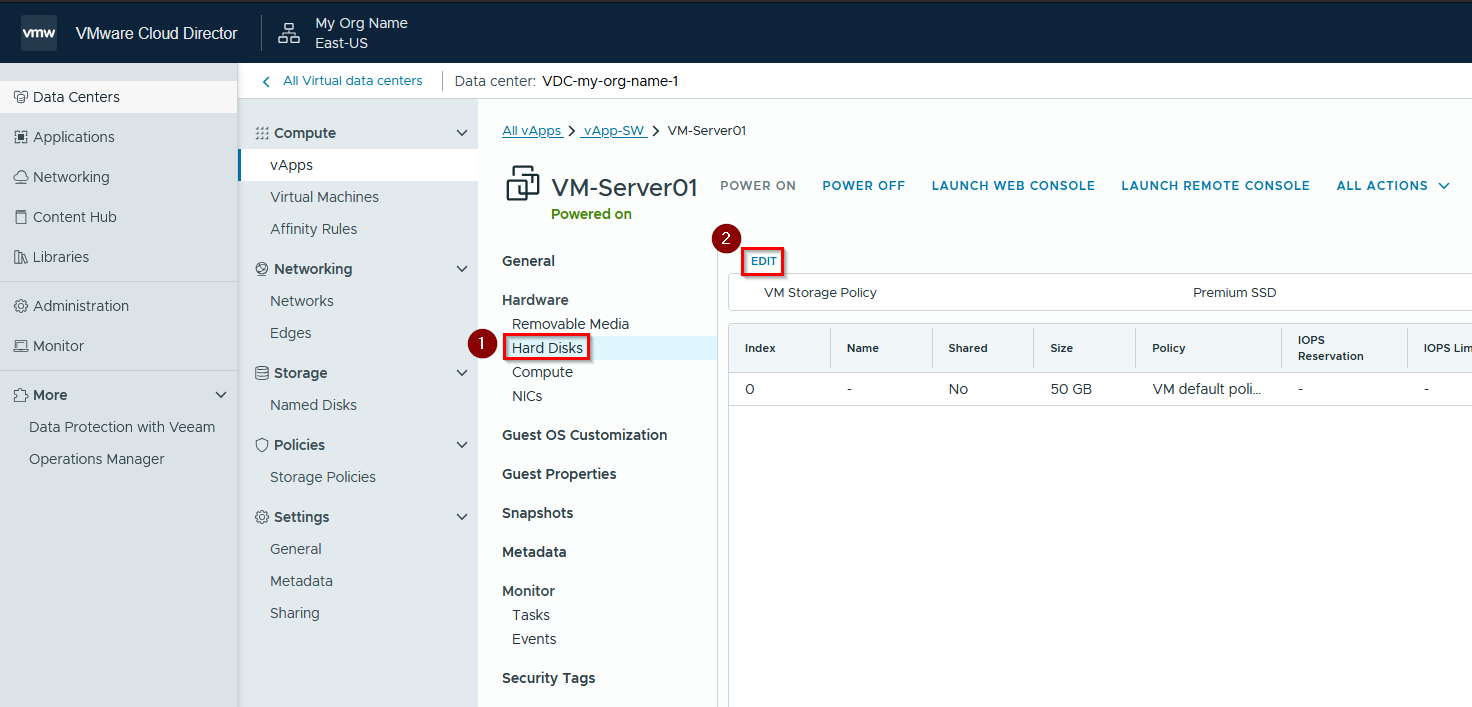
Task: Collapse the Networking section chevron in data center panel
Action: tap(461, 269)
